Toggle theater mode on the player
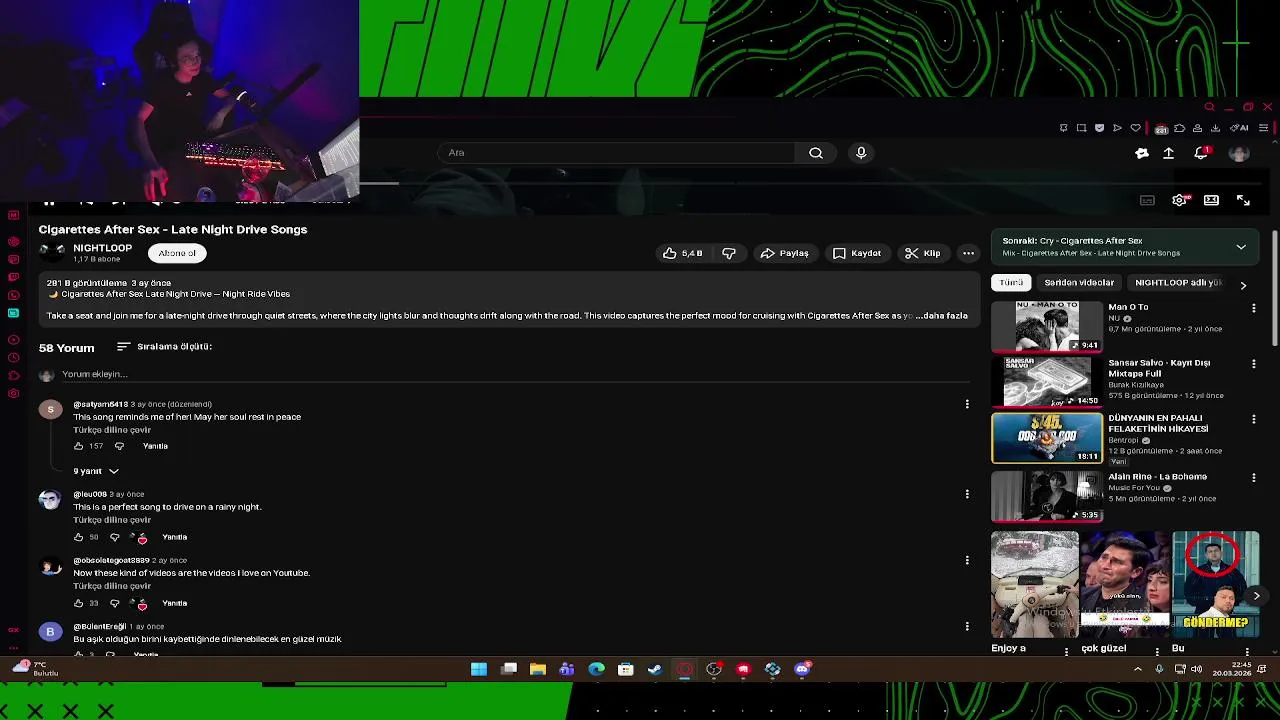The height and width of the screenshot is (720, 1280). tap(1211, 200)
